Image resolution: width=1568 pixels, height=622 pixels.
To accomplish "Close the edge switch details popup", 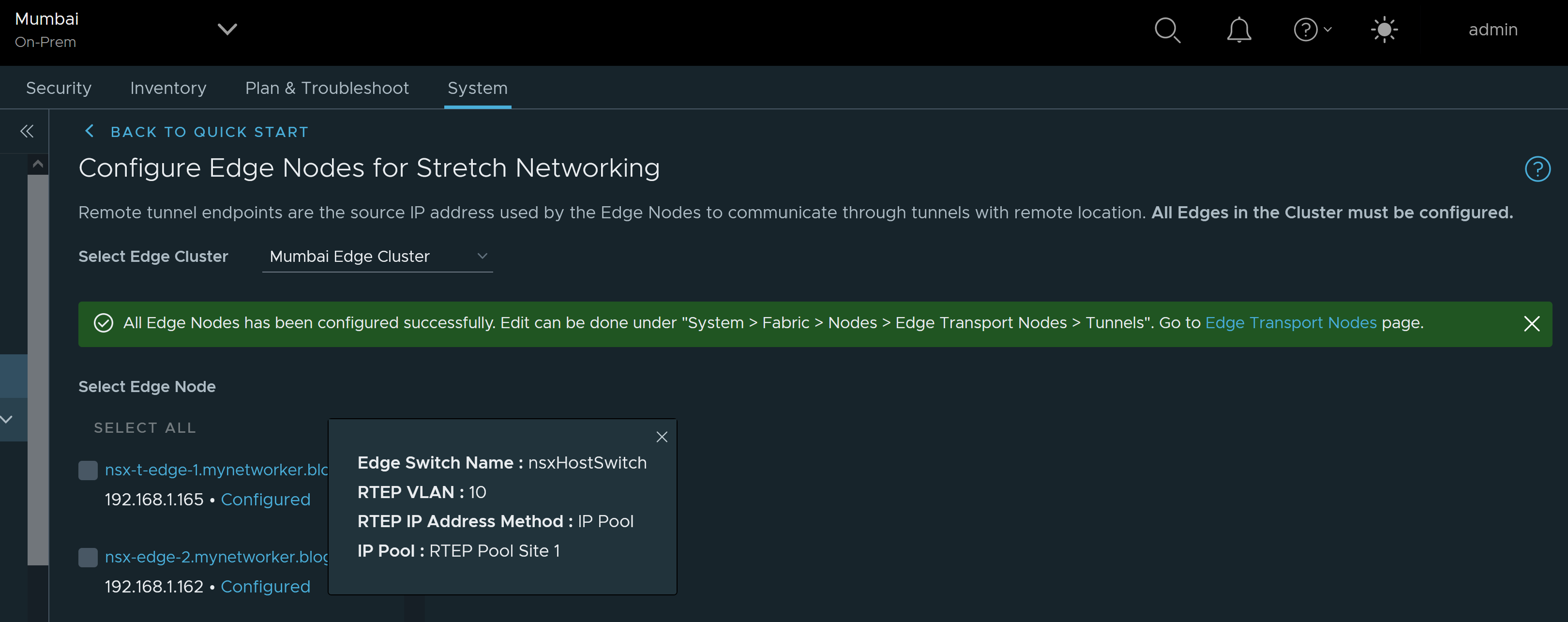I will (x=662, y=437).
